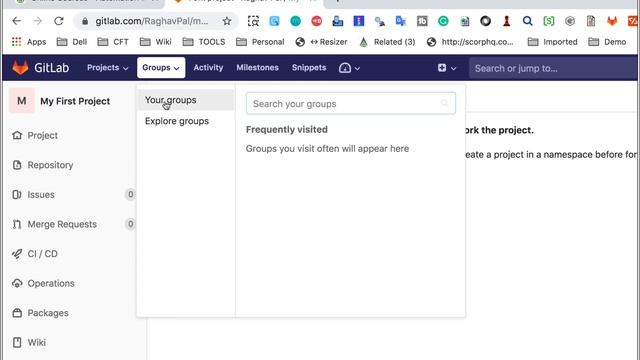Click the Issues count badge
This screenshot has width=640, height=360.
130,194
